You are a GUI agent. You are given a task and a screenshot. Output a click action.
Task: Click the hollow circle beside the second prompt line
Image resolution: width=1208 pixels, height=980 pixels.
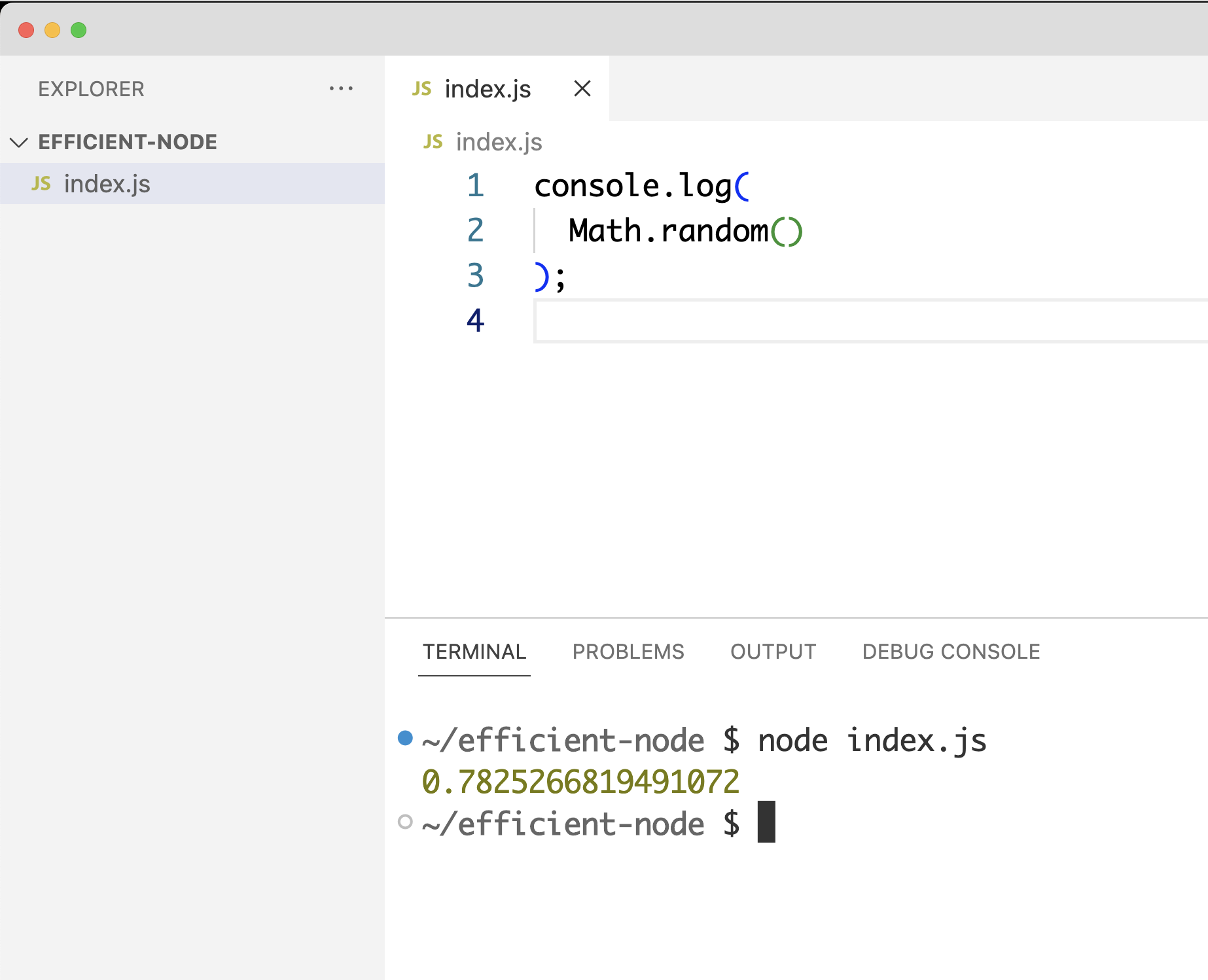coord(406,822)
